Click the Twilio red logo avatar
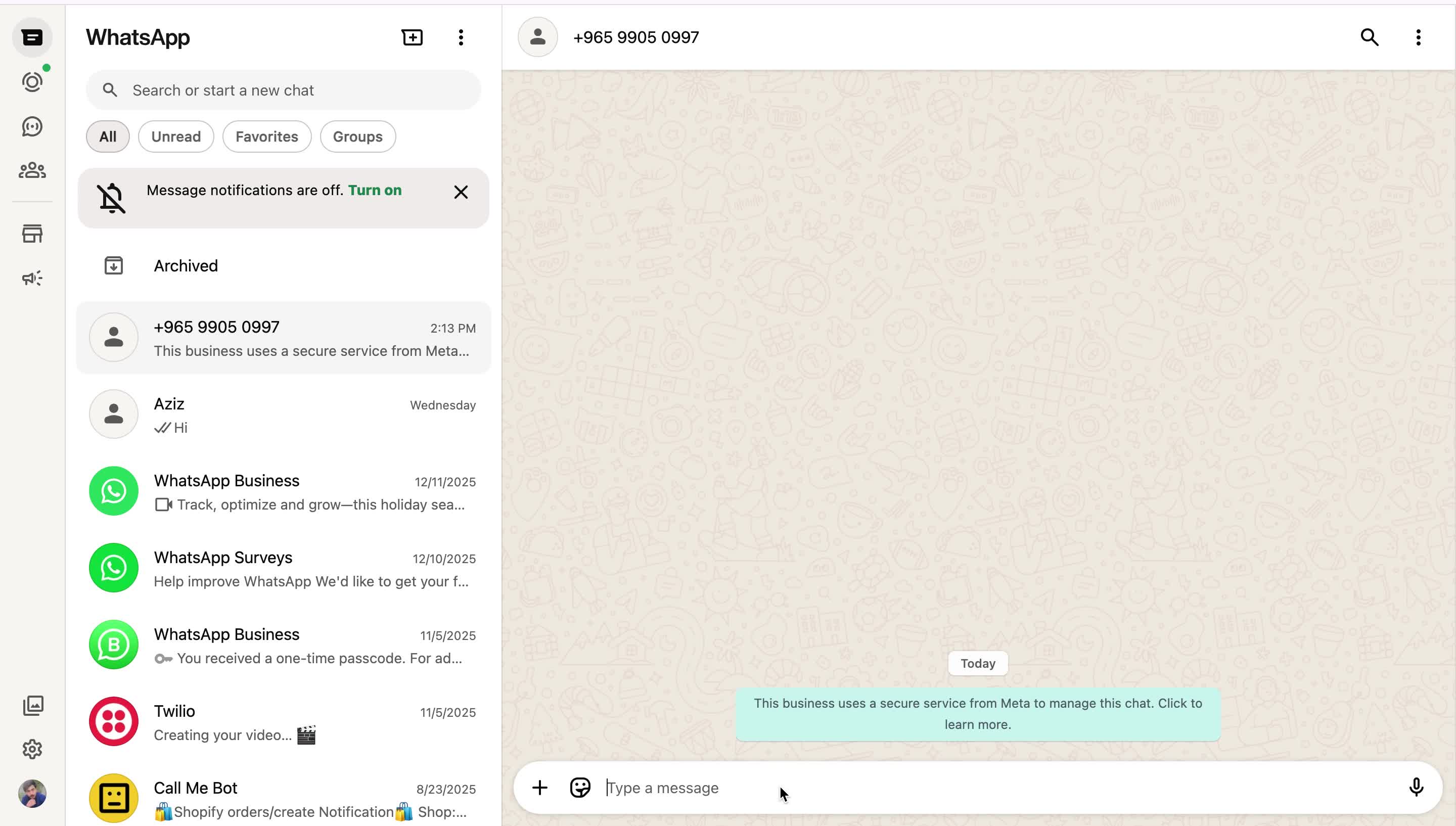The height and width of the screenshot is (826, 1456). [113, 722]
